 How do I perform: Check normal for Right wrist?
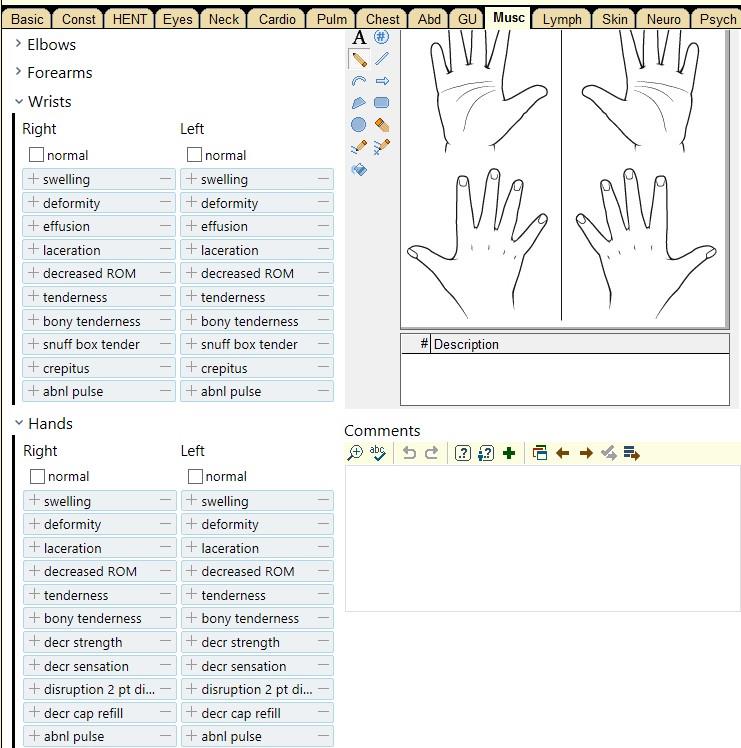pos(37,155)
